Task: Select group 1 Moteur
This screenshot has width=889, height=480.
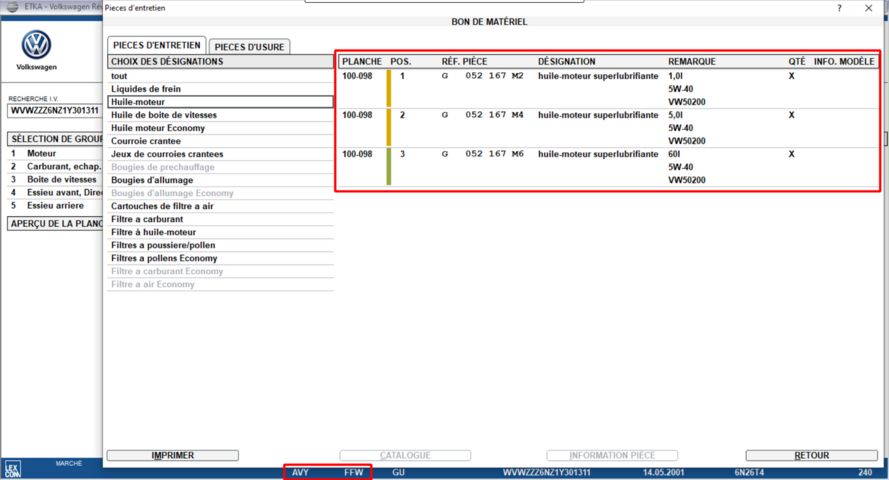Action: click(x=55, y=154)
